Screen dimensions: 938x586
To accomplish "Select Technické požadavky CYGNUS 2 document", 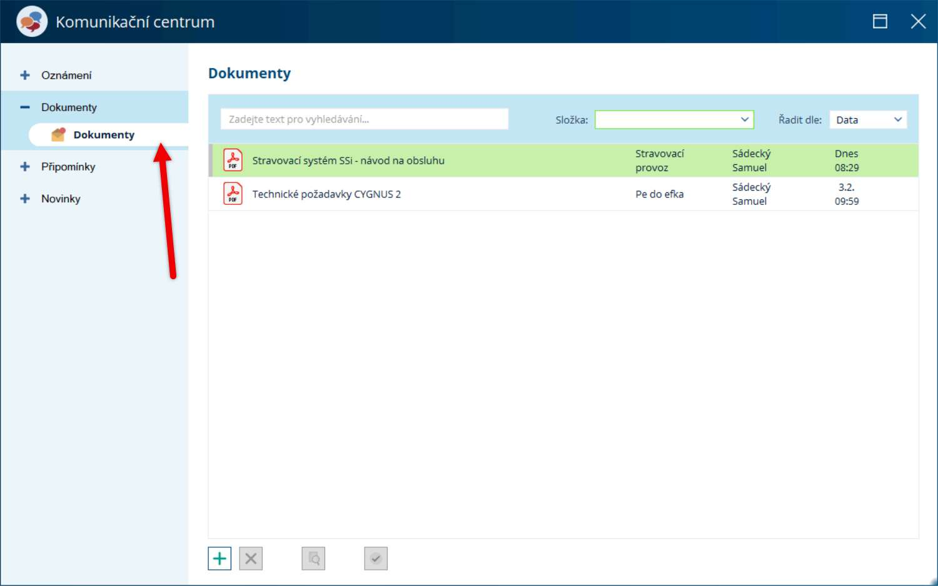I will [x=327, y=194].
